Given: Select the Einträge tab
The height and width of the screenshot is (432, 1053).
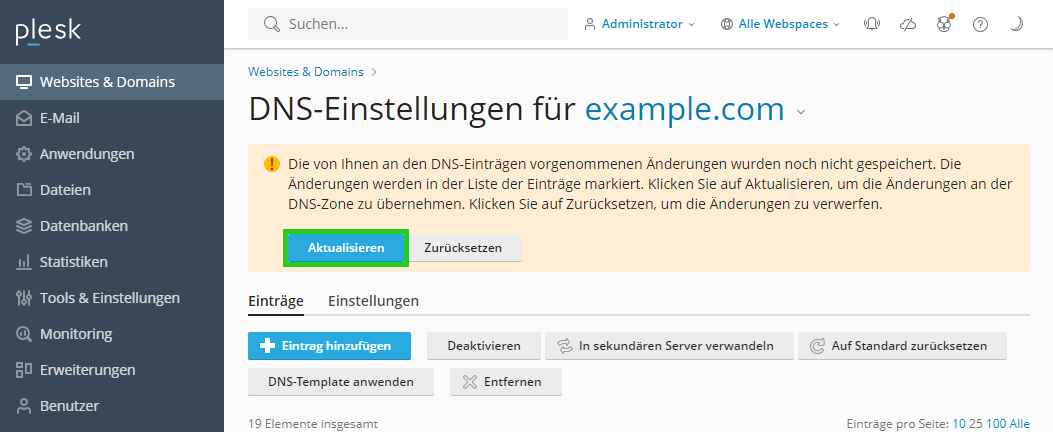Looking at the screenshot, I should coord(276,301).
